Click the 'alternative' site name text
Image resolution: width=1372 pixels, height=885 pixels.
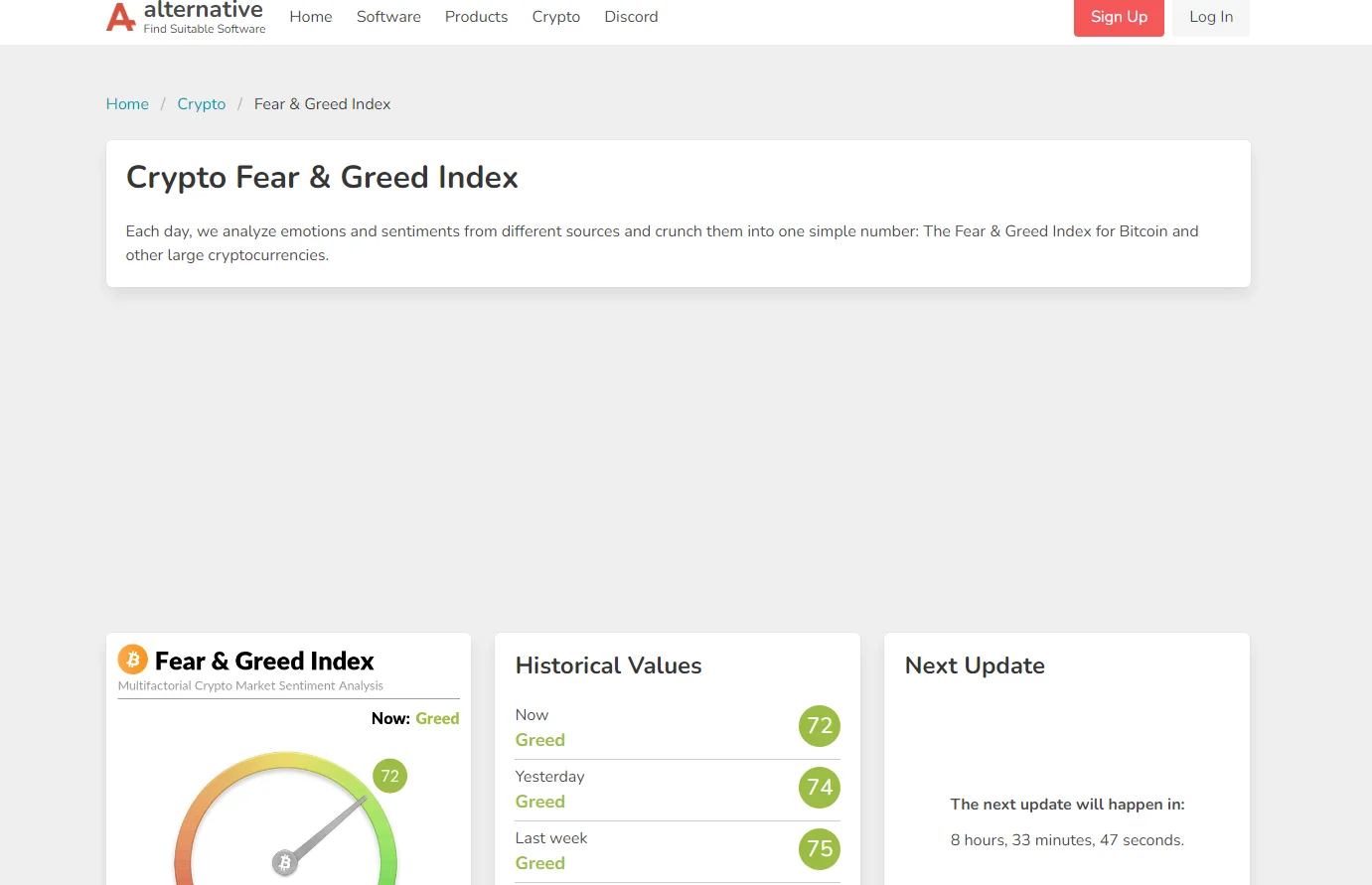204,10
